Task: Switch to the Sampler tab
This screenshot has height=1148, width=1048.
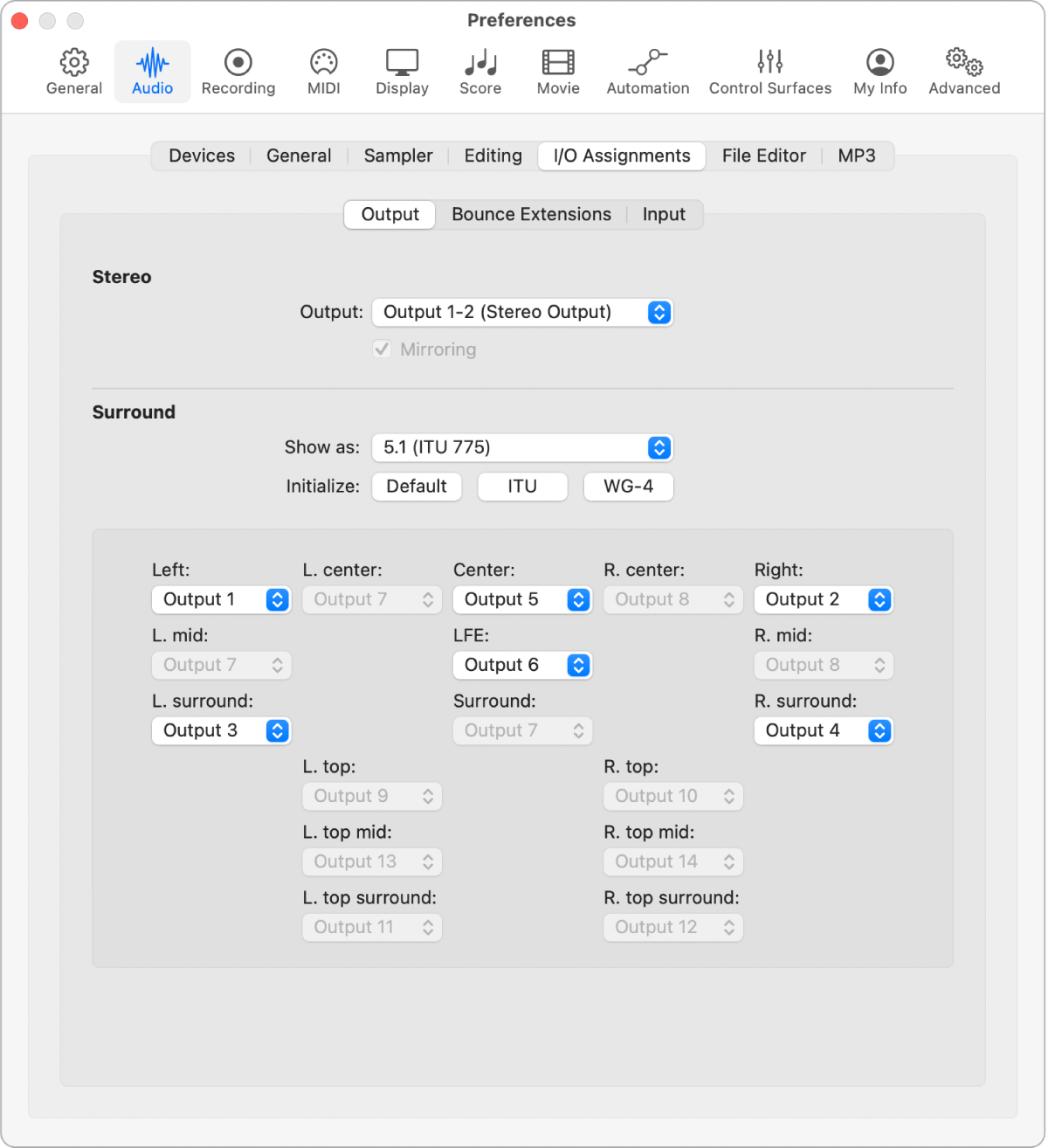Action: 398,156
